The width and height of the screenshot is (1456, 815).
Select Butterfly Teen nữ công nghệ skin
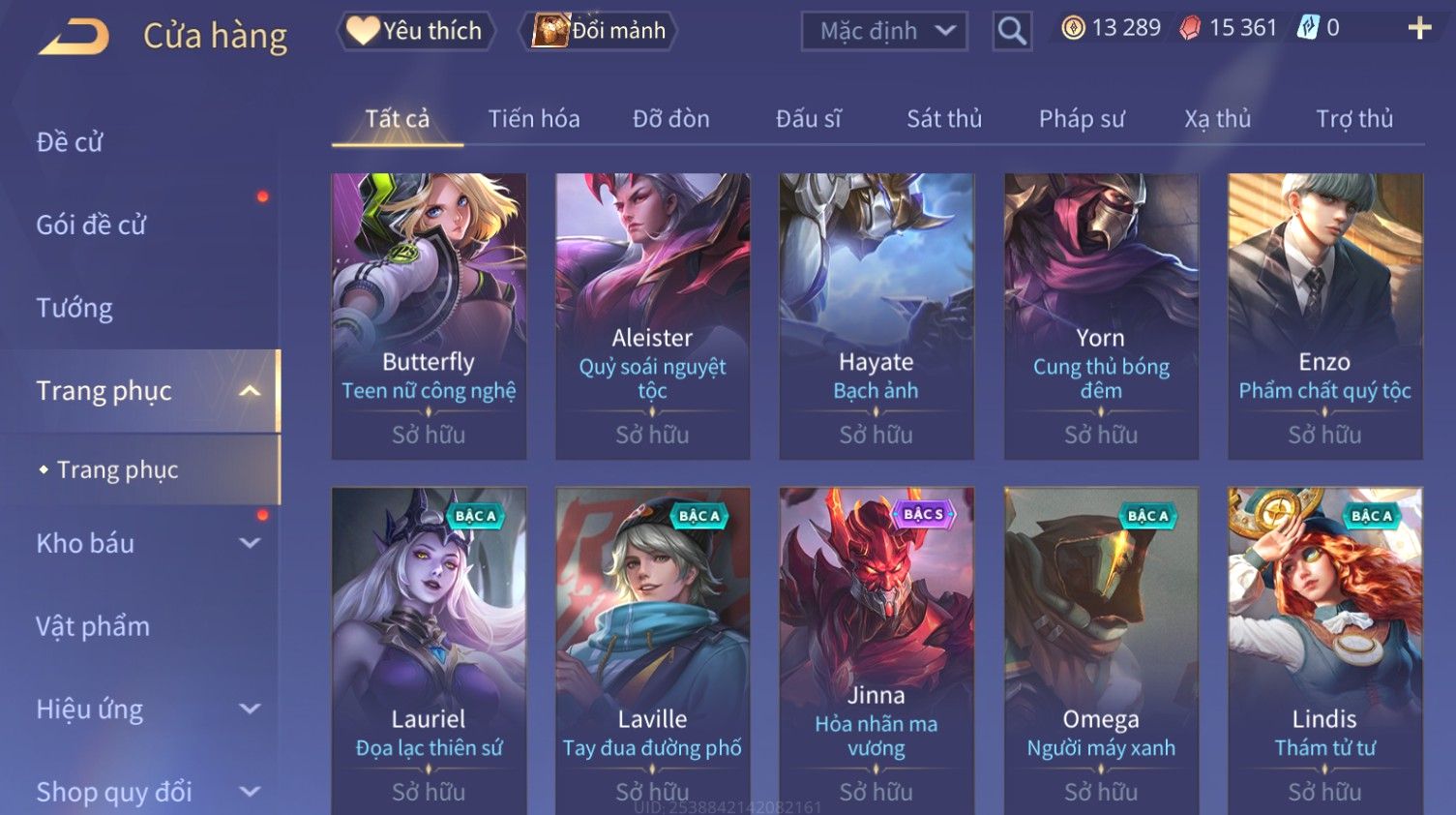coord(429,317)
